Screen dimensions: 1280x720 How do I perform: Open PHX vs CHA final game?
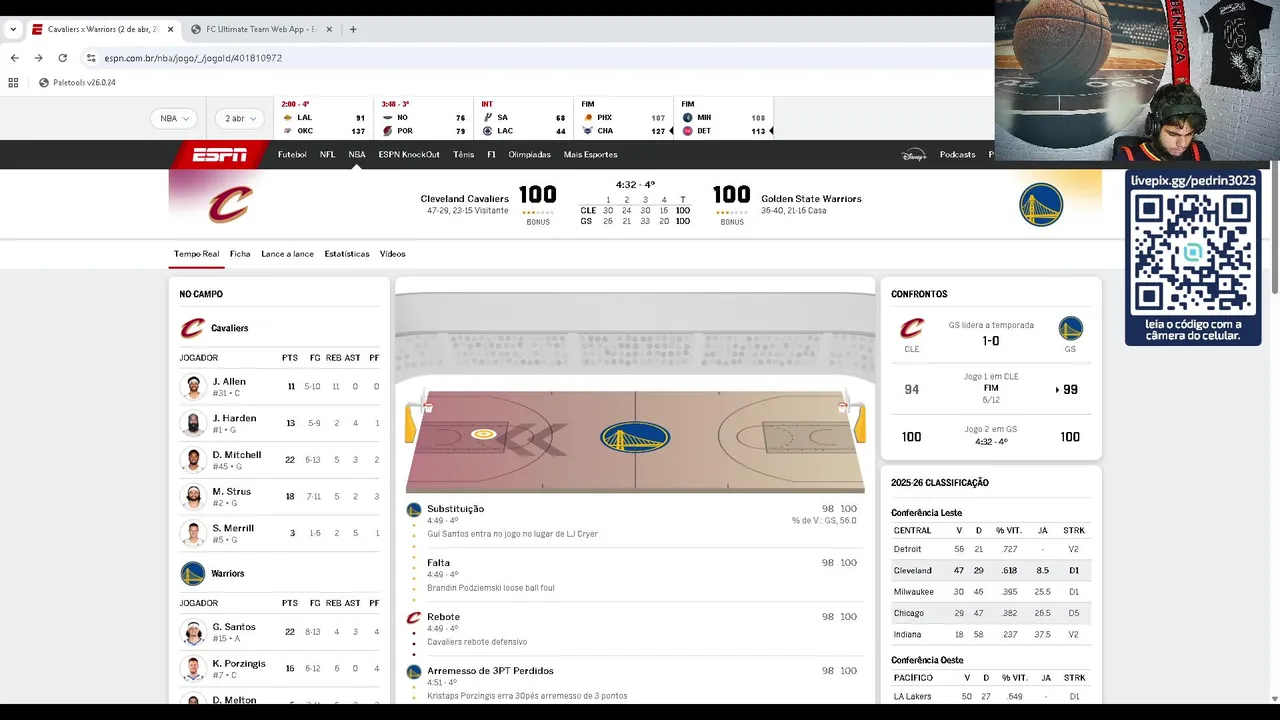[623, 118]
